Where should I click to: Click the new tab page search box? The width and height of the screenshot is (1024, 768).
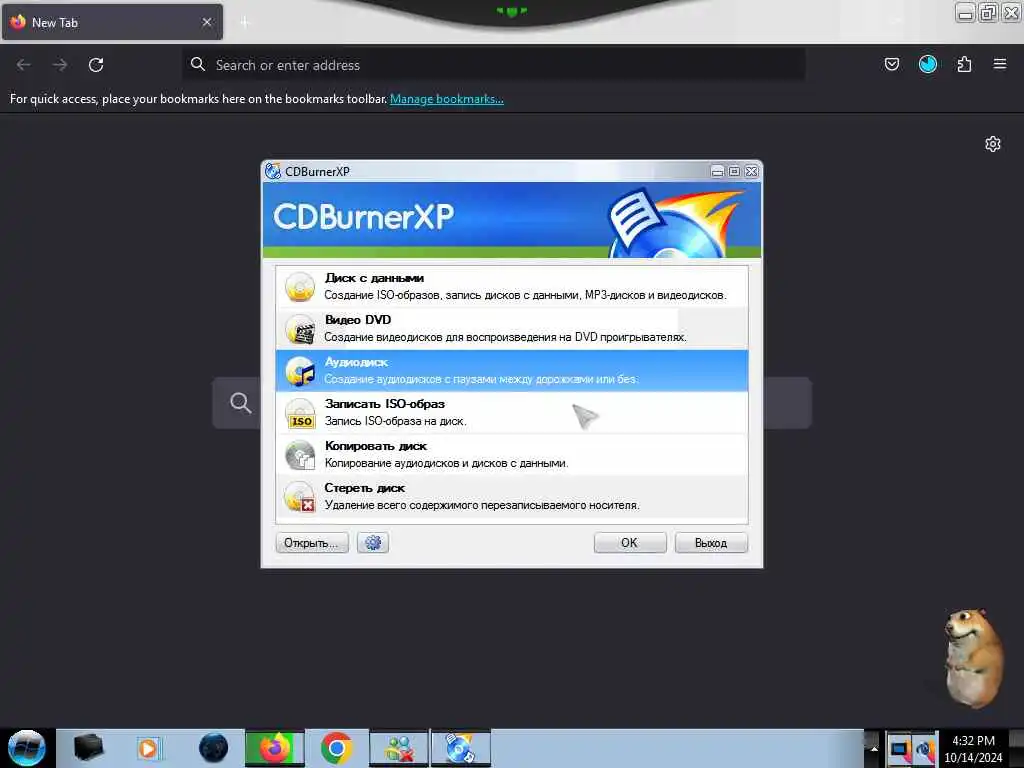pos(511,402)
